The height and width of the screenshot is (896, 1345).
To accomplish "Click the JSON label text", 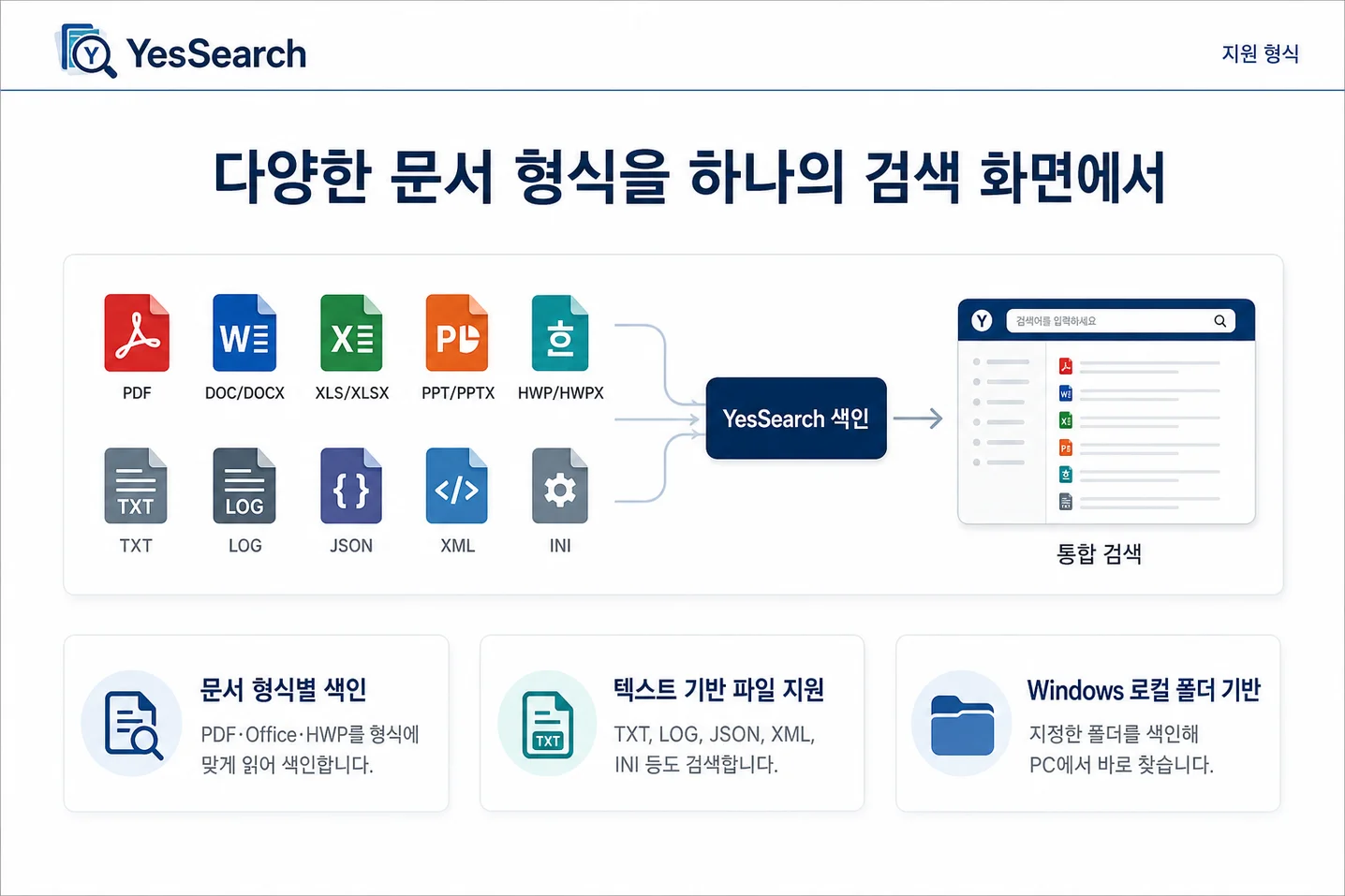I will [351, 546].
